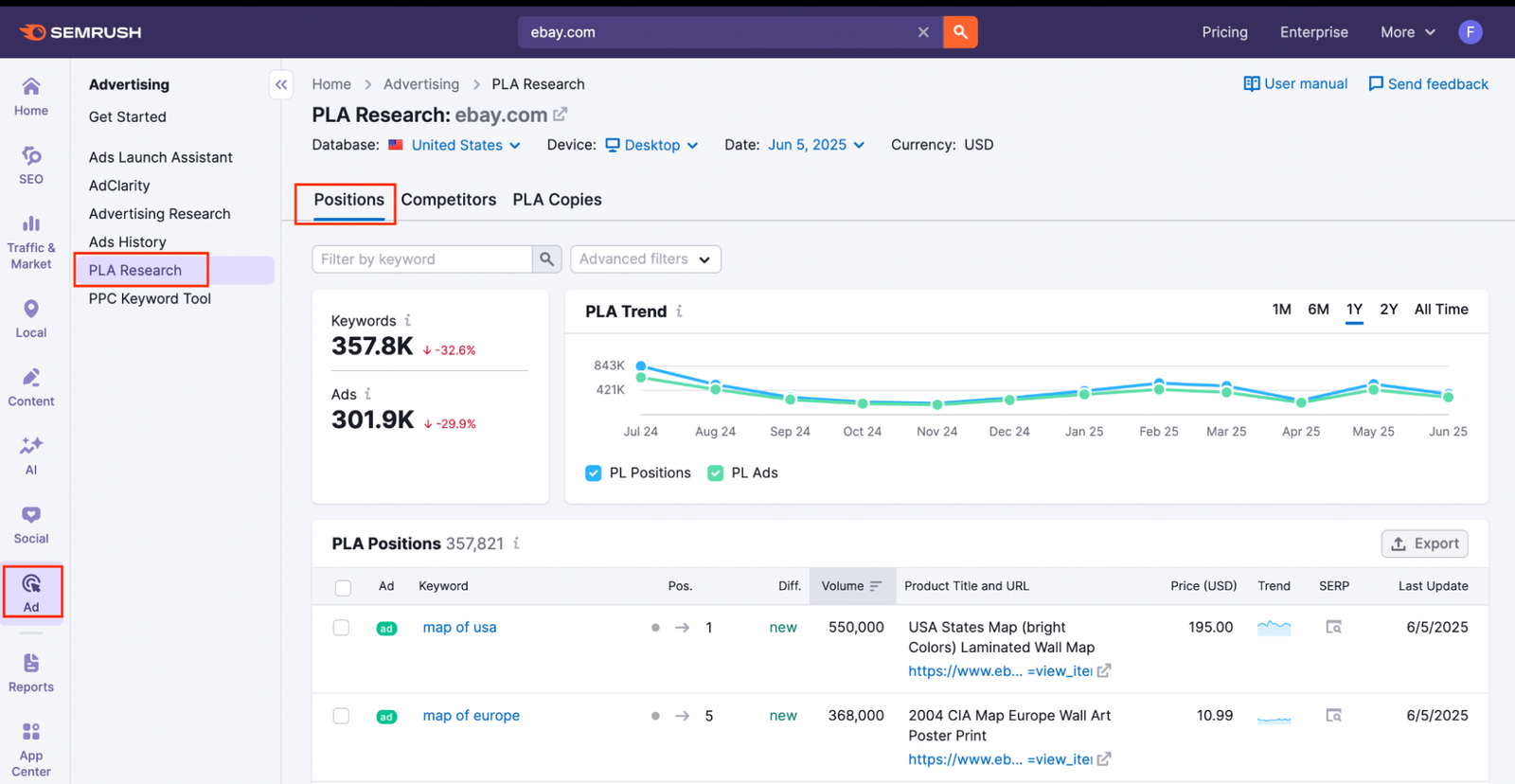Click the orange search magnifier button
This screenshot has width=1515, height=784.
tap(960, 32)
